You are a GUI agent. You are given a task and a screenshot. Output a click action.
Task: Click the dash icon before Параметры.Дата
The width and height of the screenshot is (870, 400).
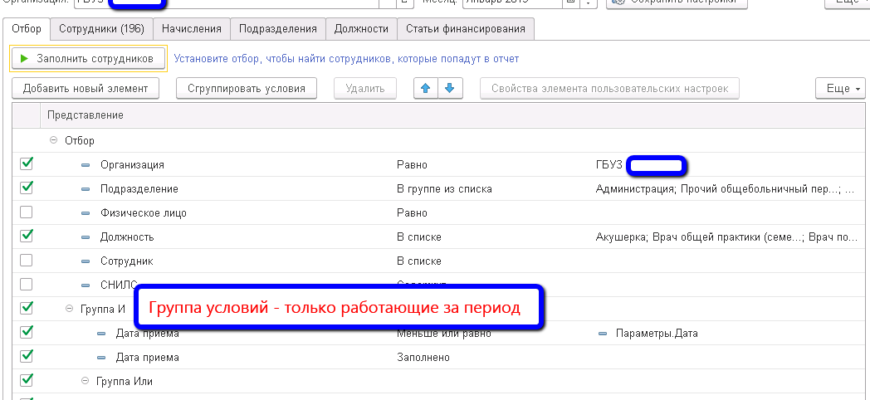tap(603, 334)
